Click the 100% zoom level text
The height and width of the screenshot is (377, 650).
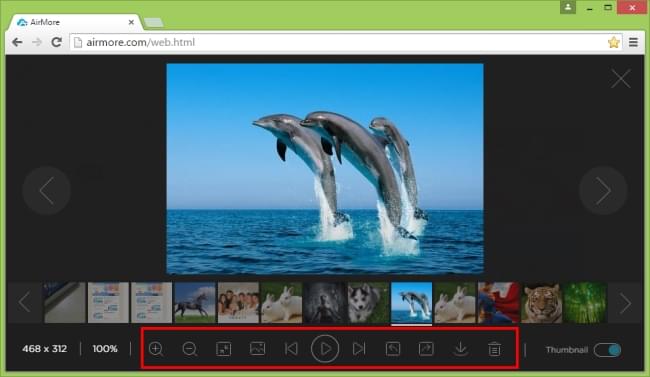tap(105, 349)
